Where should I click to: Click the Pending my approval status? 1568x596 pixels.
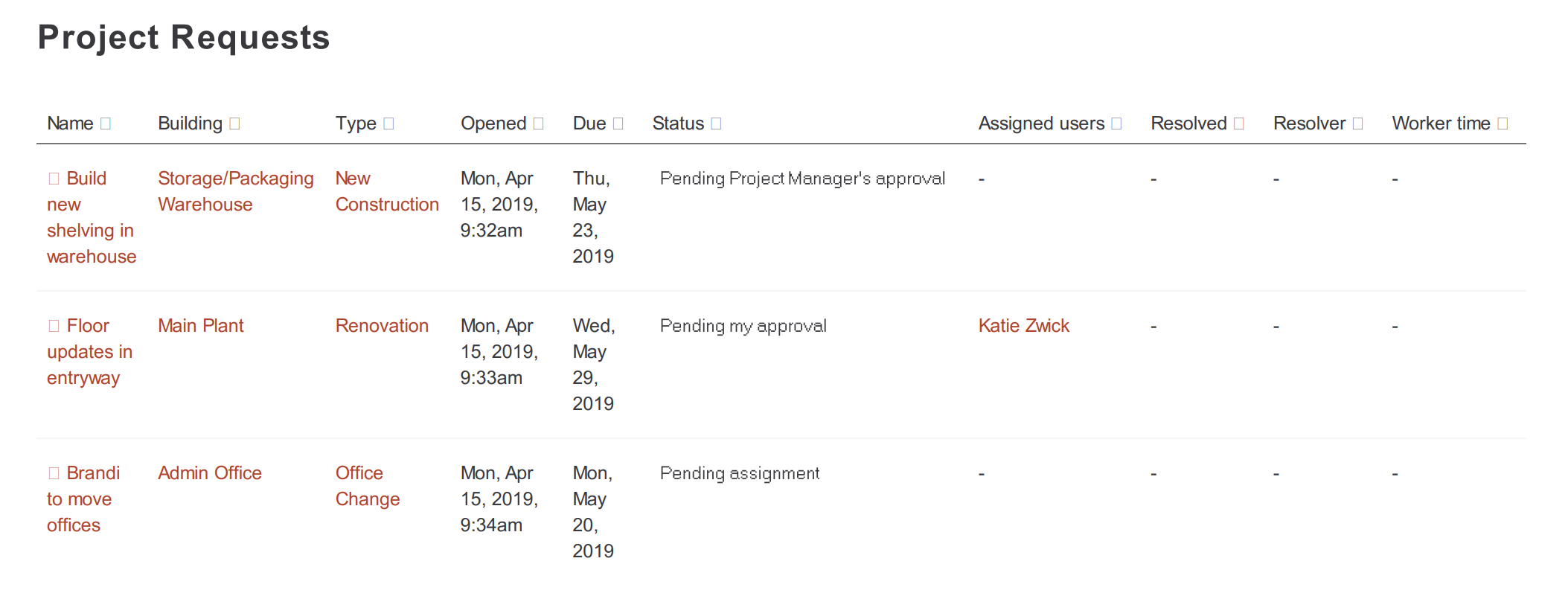click(x=743, y=326)
